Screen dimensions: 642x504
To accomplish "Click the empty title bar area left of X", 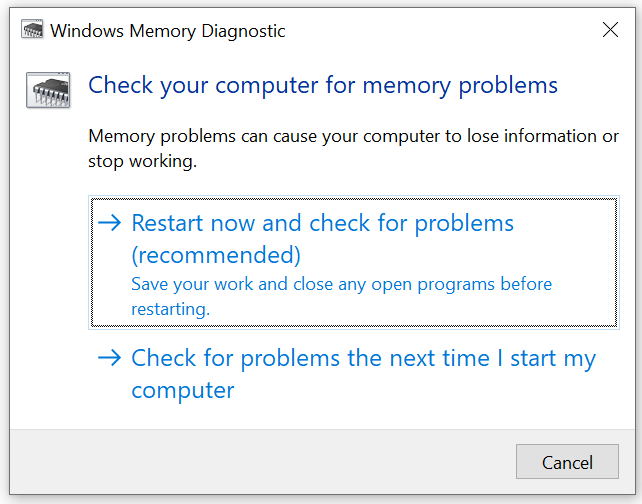I will (442, 29).
